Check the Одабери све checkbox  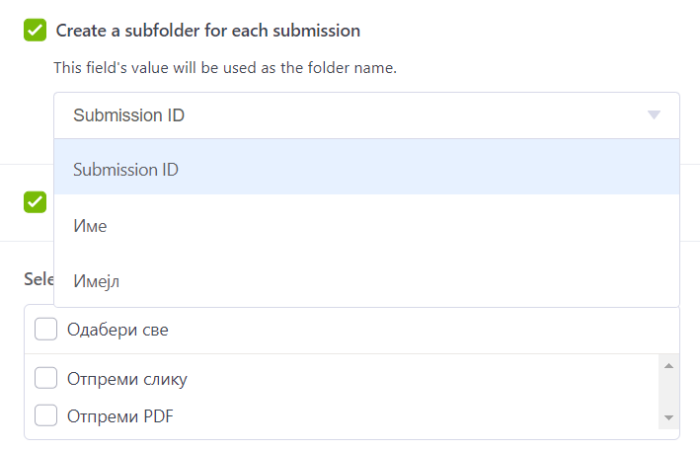[46, 329]
